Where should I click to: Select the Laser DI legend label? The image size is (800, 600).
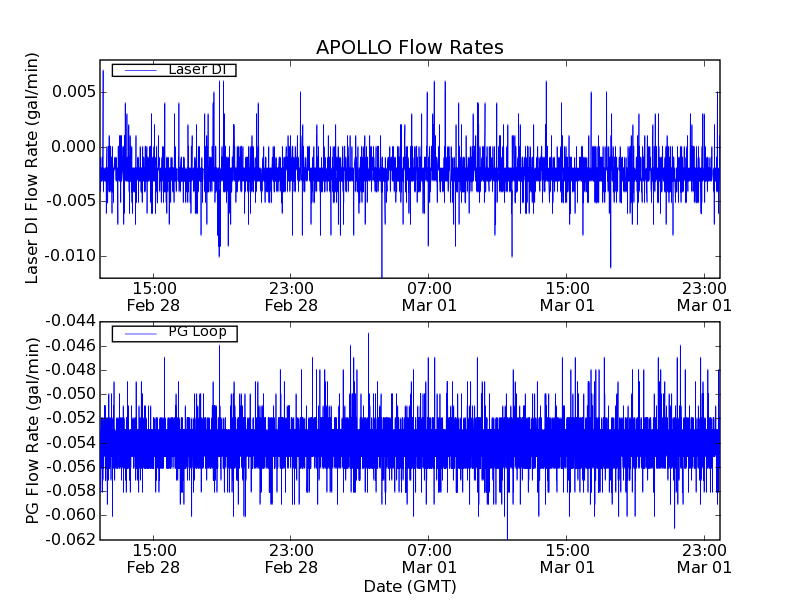pyautogui.click(x=198, y=70)
